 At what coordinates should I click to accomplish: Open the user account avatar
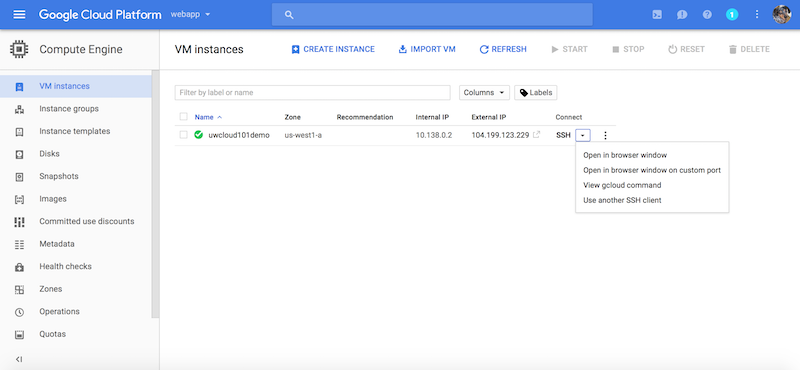pos(782,15)
